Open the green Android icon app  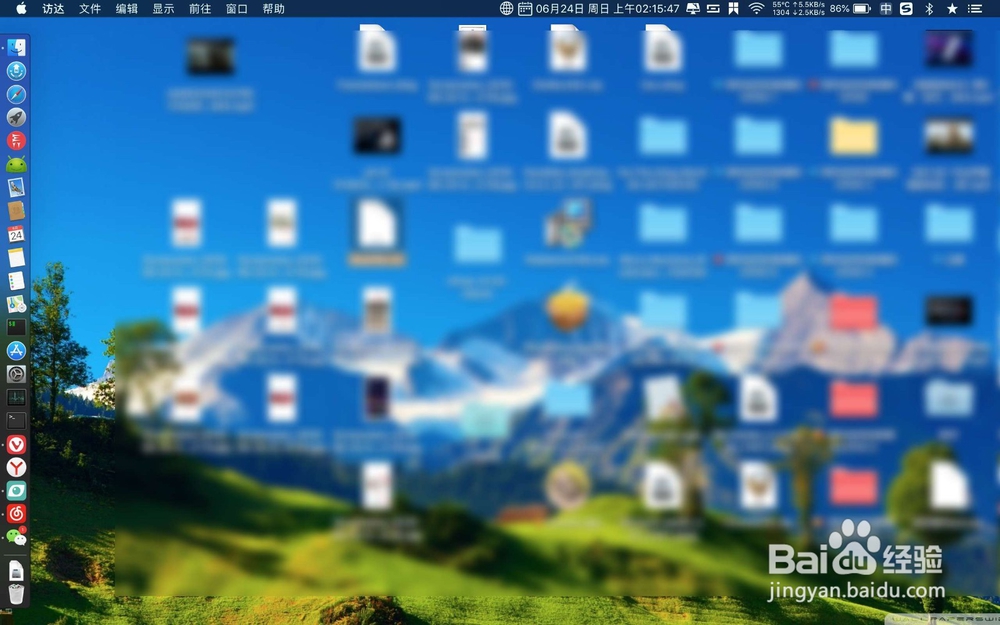[16, 165]
